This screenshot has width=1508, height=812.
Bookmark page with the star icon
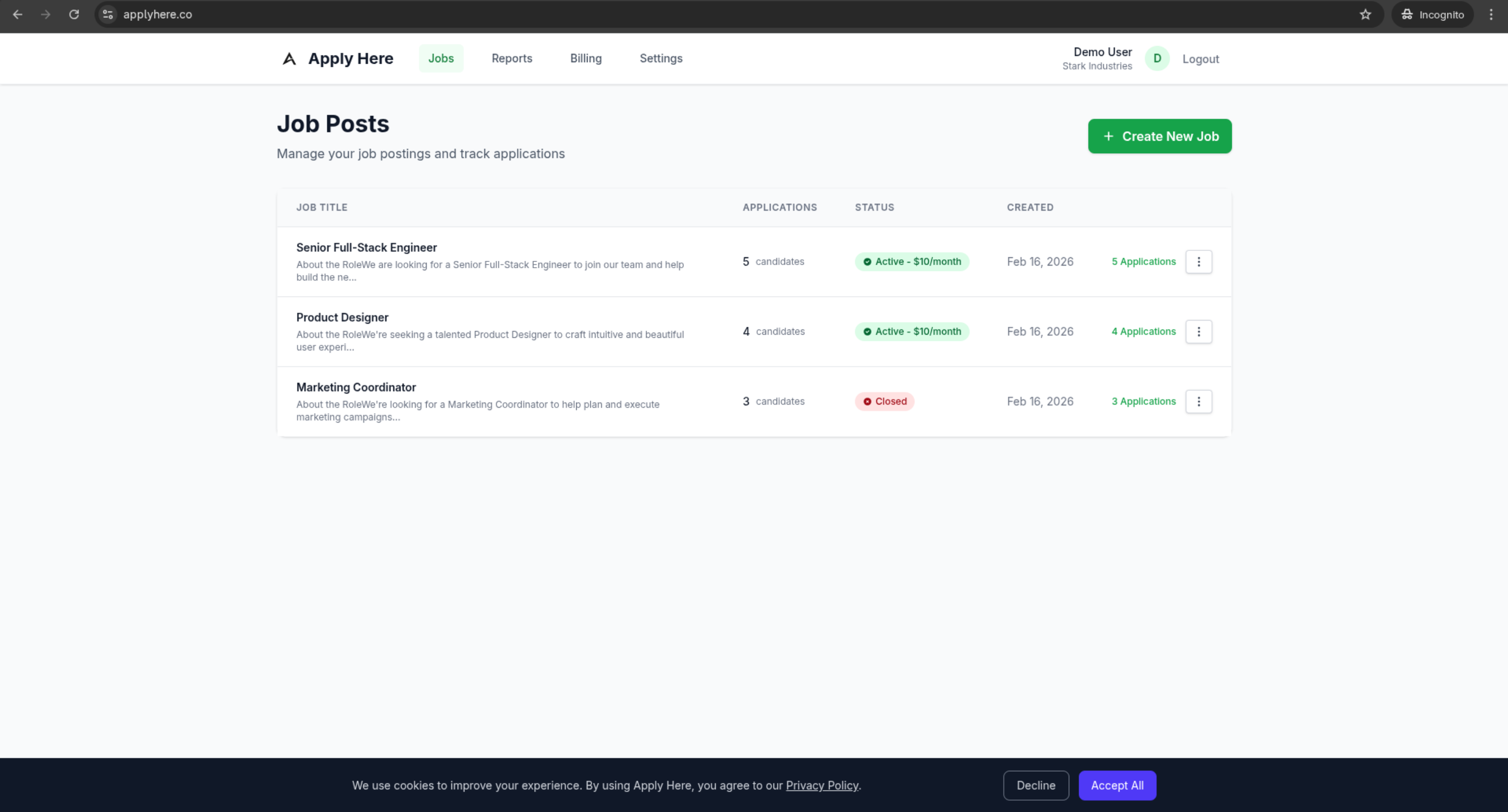point(1365,15)
